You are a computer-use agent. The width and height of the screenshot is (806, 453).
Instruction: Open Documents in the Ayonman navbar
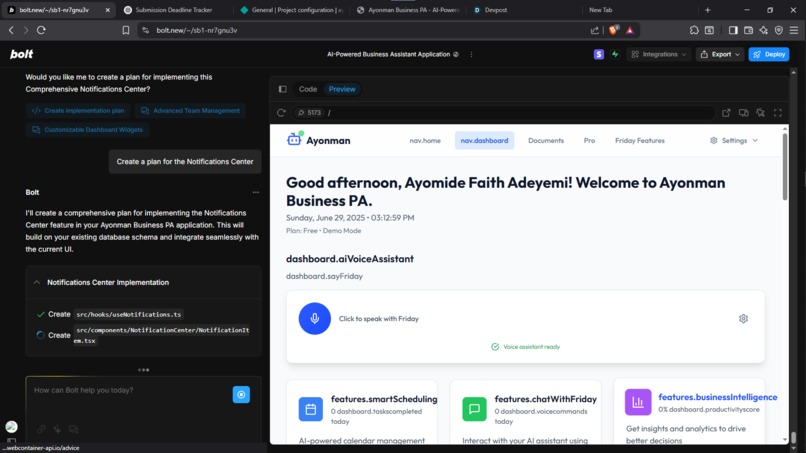click(546, 140)
